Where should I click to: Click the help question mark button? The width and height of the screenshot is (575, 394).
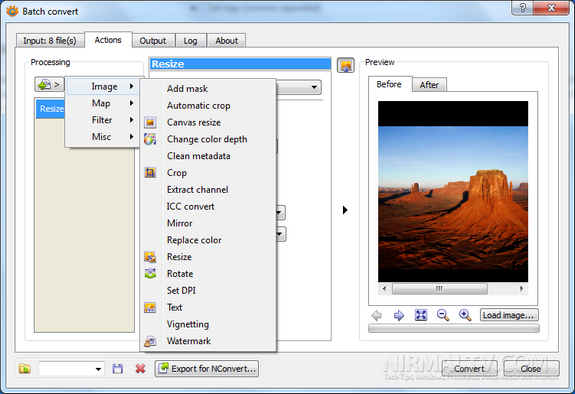[x=523, y=8]
